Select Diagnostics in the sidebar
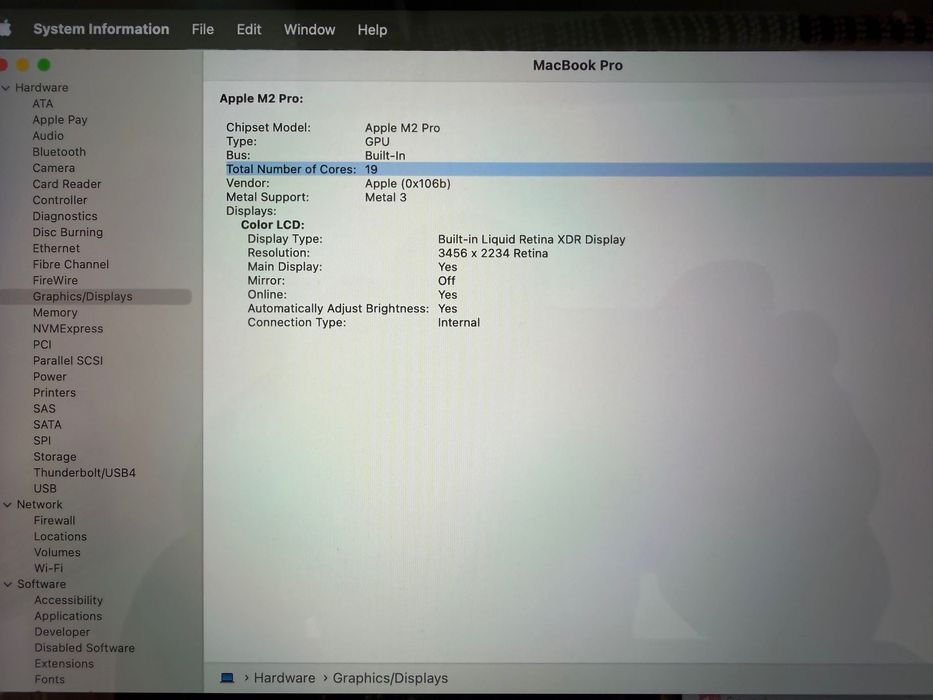 tap(65, 216)
